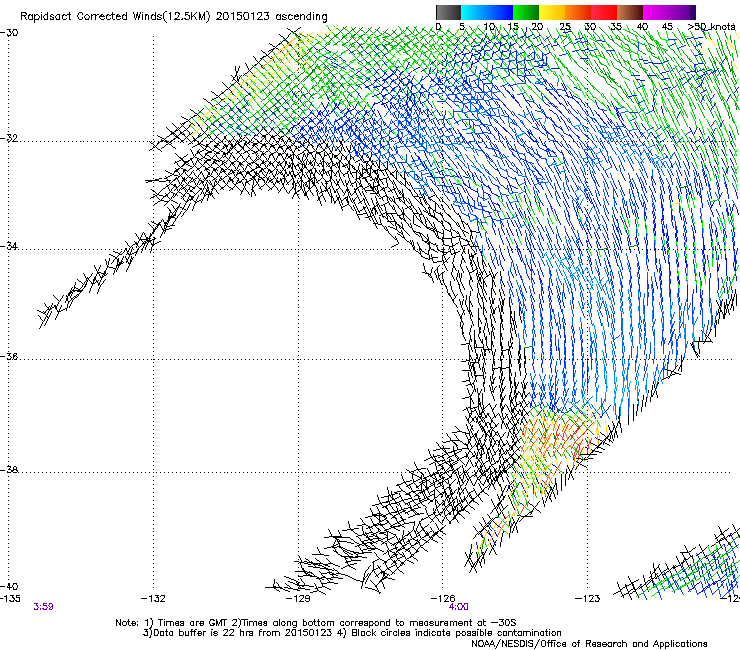Click the '-123' longitude axis label
The width and height of the screenshot is (740, 650).
pyautogui.click(x=588, y=599)
